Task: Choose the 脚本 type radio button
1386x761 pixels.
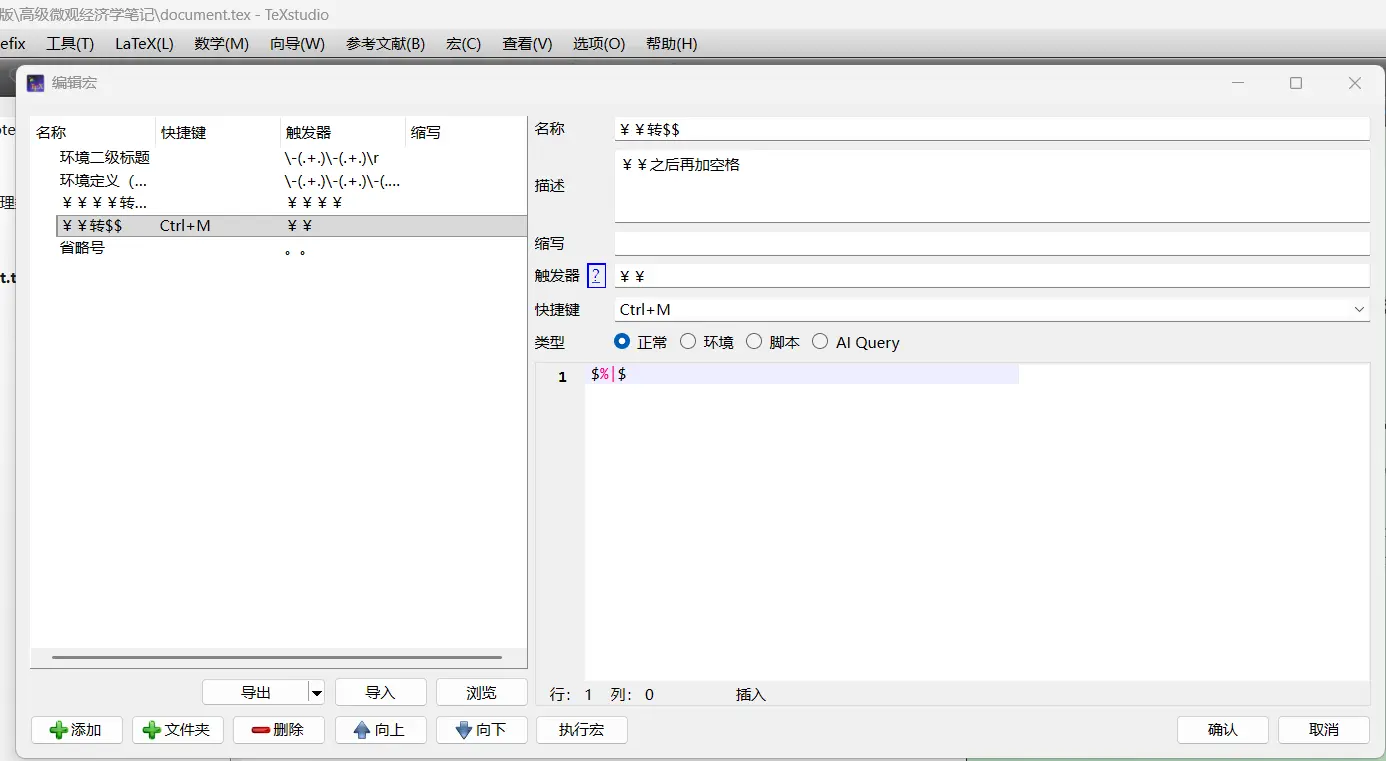Action: point(754,342)
